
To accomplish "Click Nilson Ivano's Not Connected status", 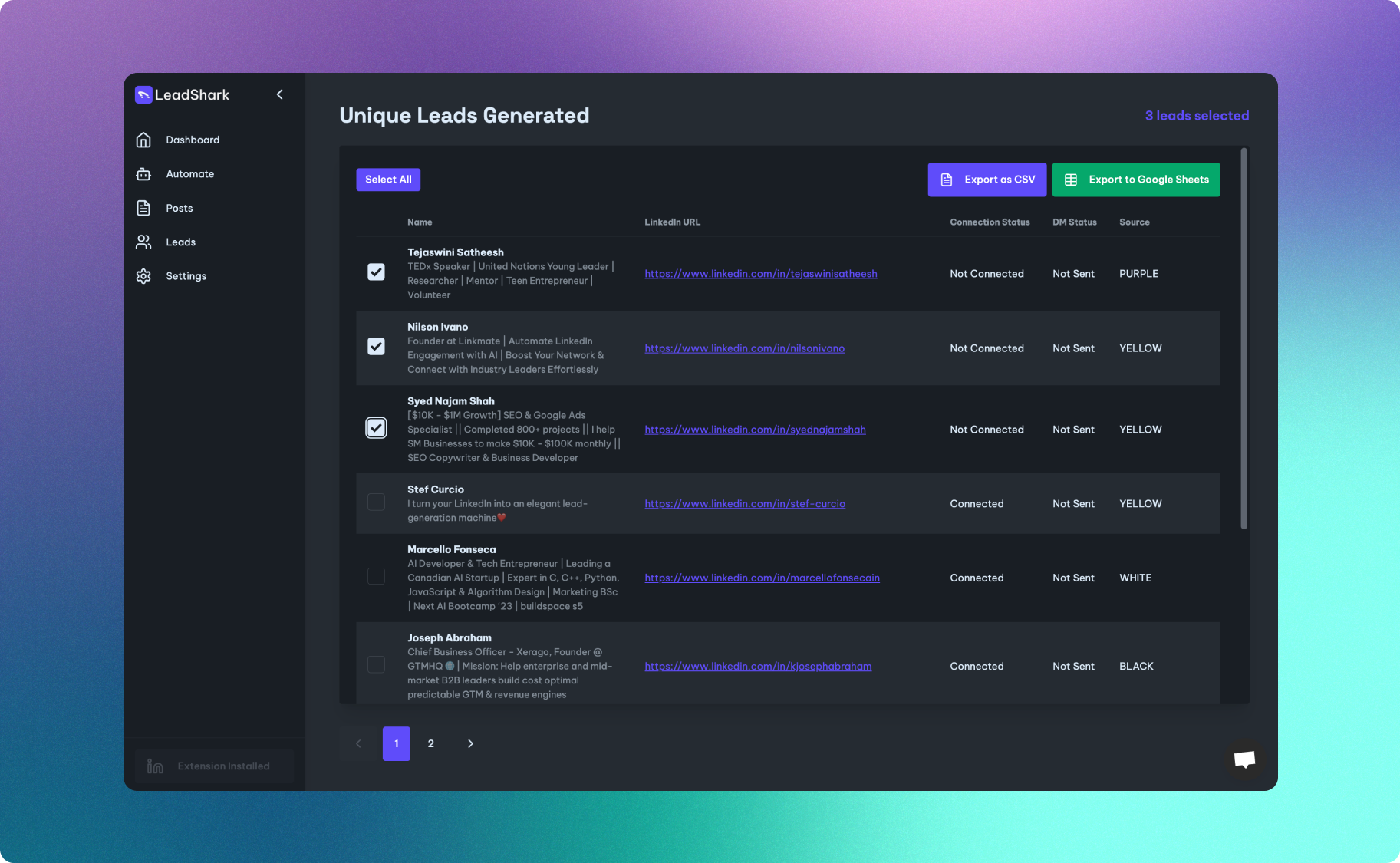I will tap(987, 348).
